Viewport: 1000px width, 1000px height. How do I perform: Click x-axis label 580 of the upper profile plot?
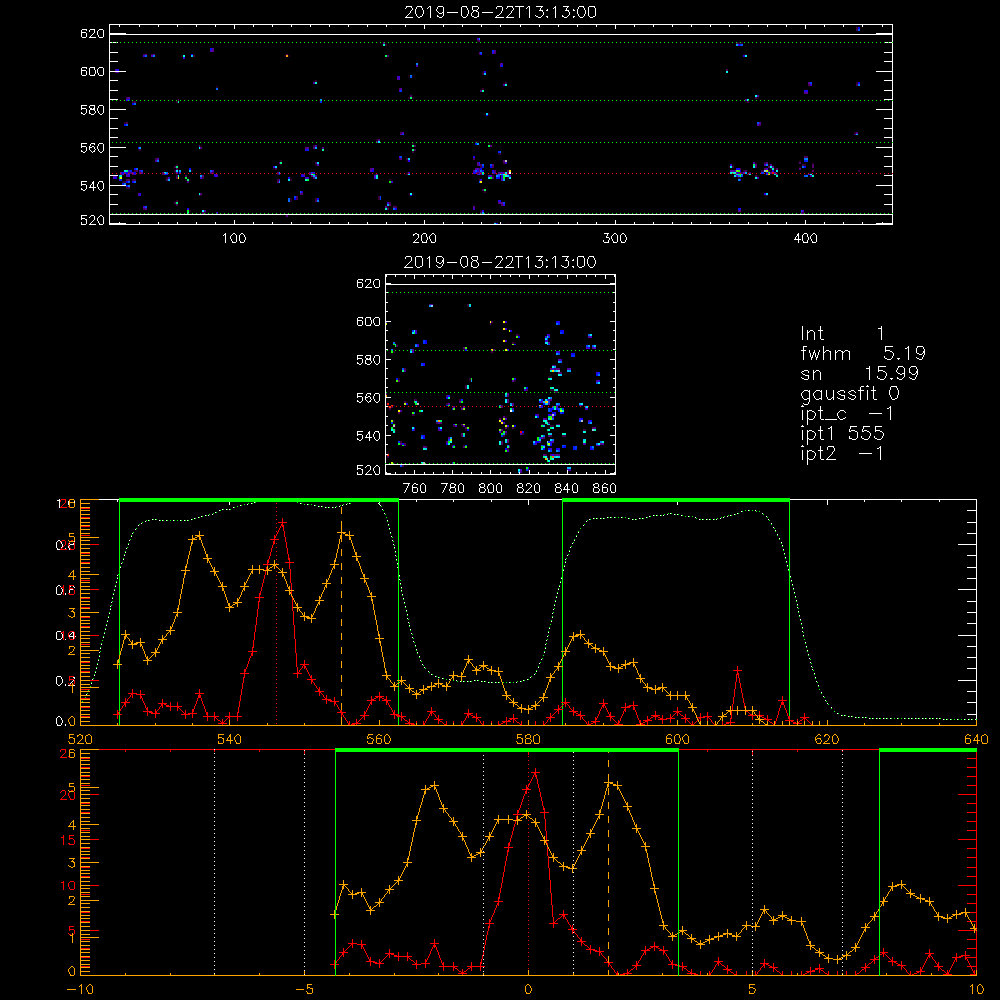point(528,740)
